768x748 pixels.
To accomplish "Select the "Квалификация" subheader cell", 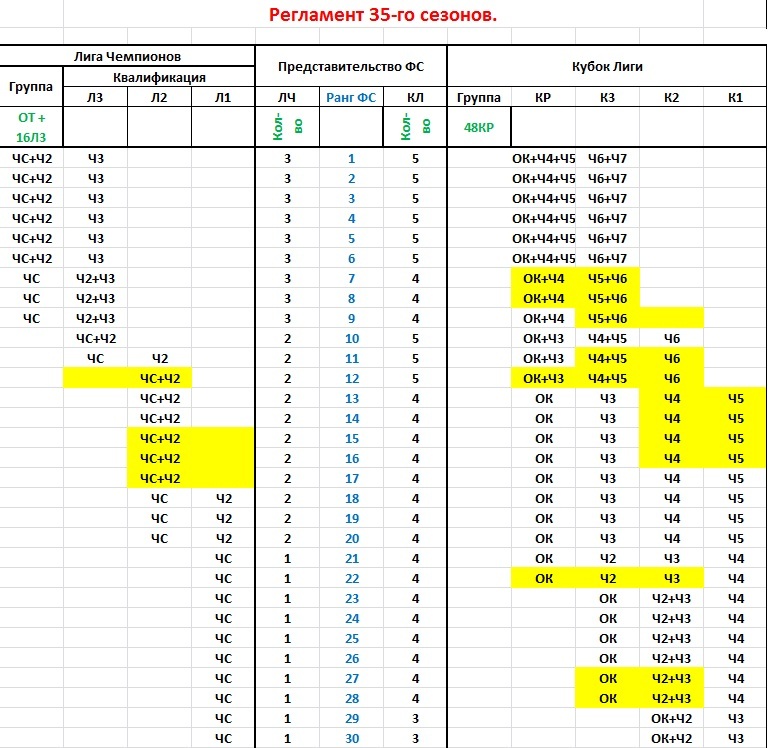I will point(159,76).
